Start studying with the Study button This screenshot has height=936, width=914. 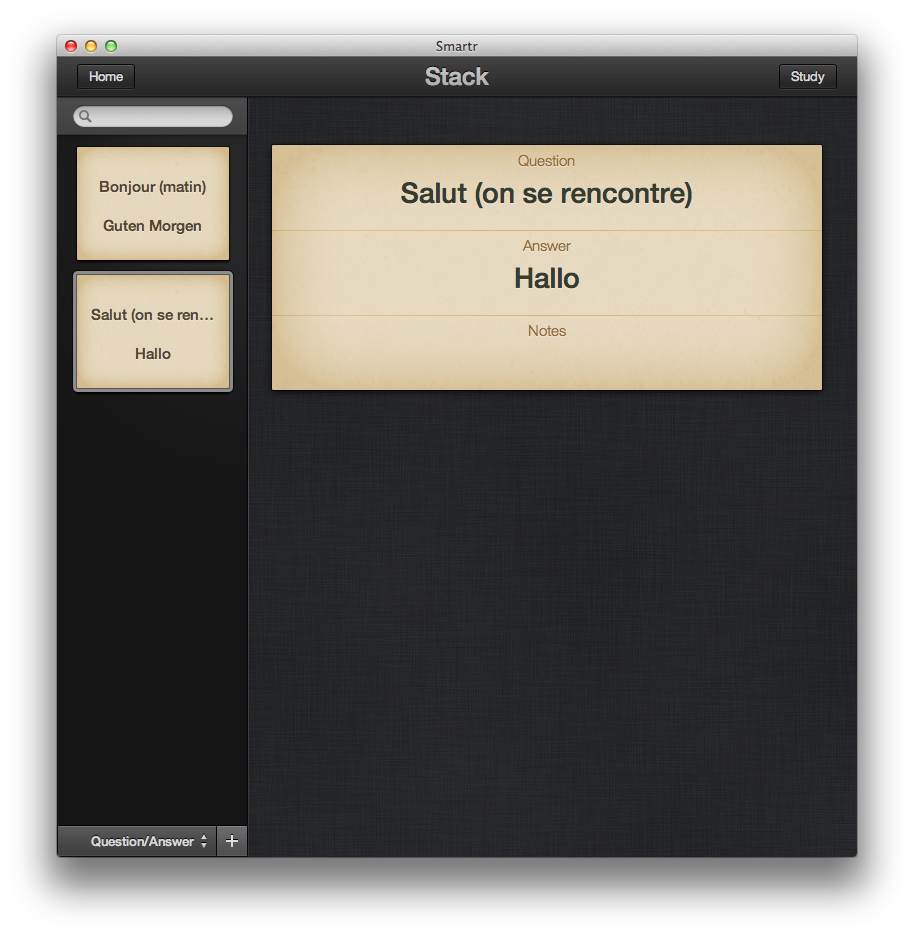(807, 77)
